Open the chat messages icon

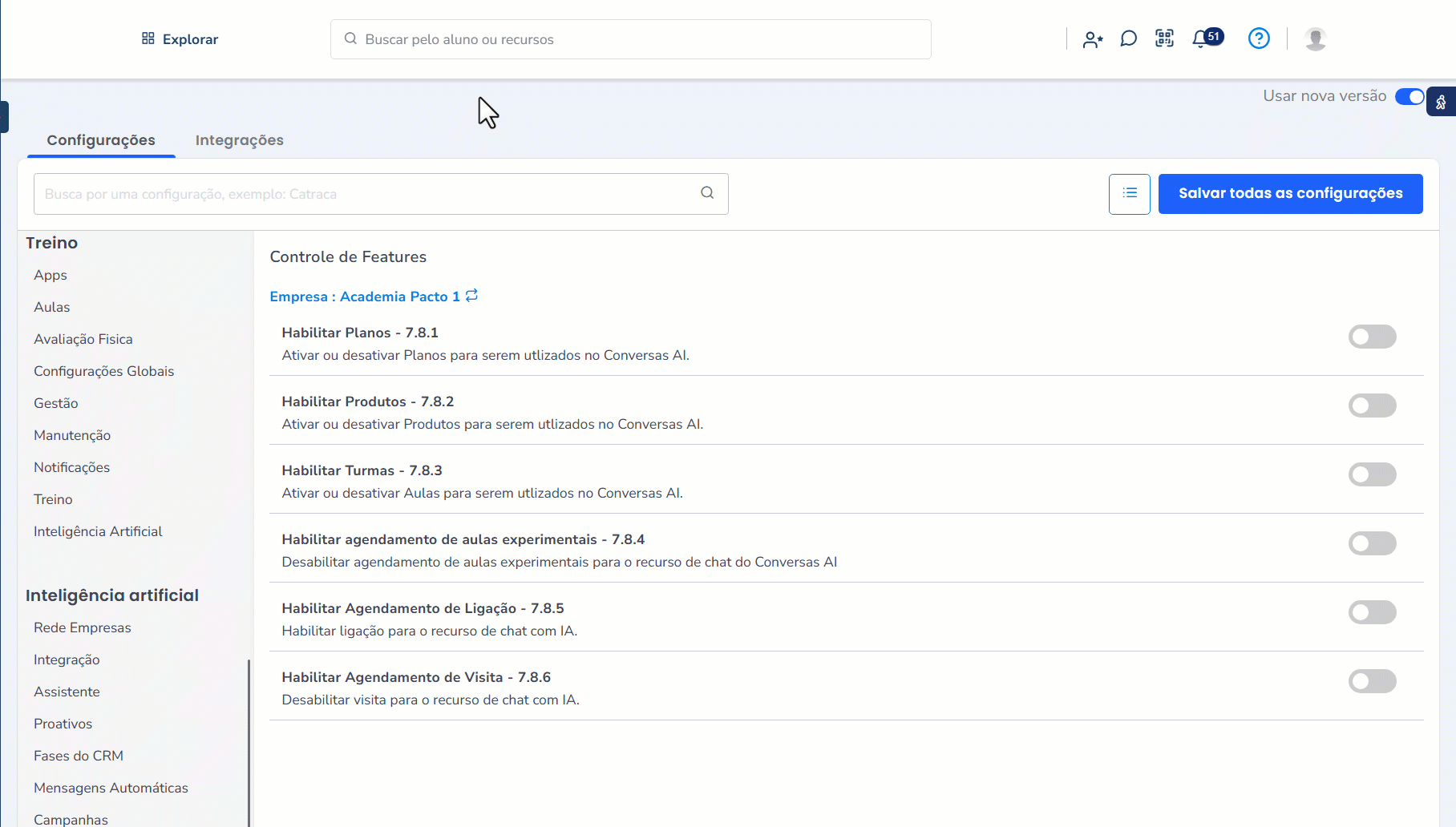pos(1128,38)
